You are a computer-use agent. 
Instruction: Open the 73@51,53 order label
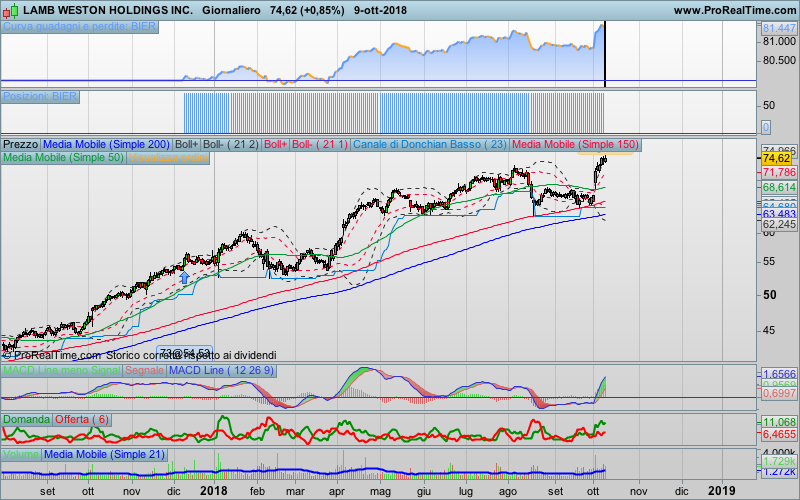184,353
